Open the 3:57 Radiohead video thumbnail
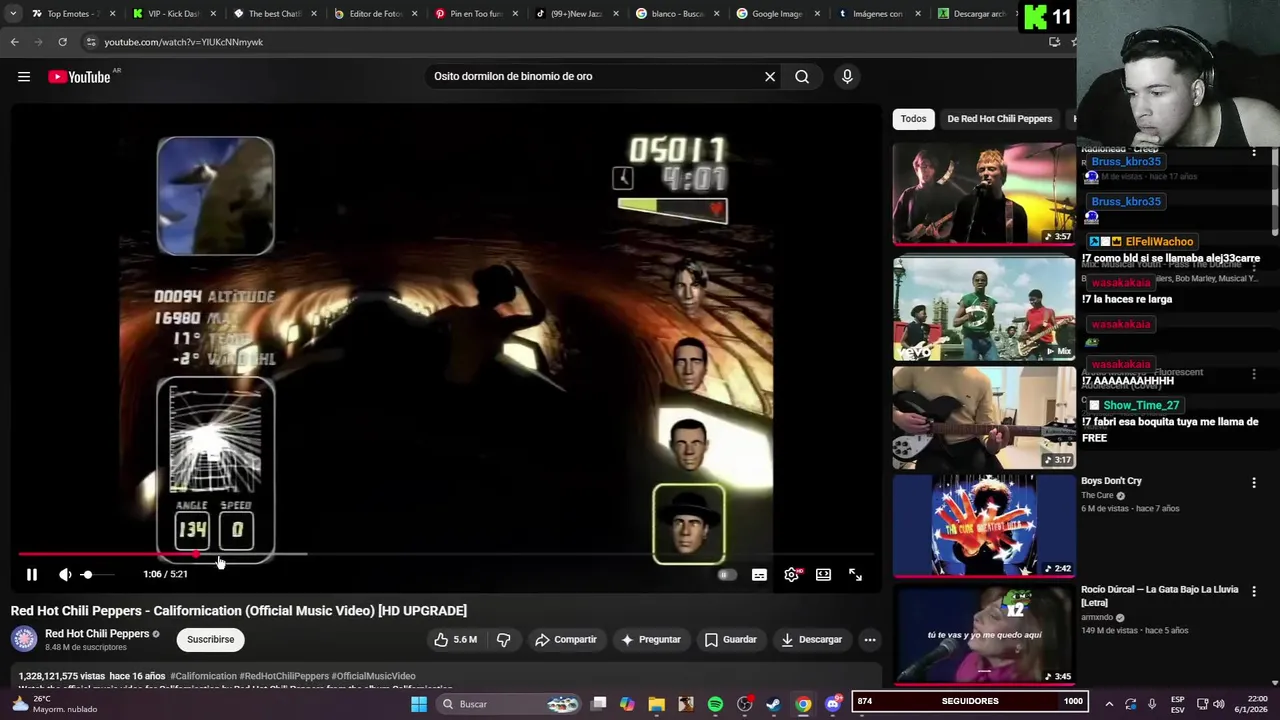 point(984,194)
